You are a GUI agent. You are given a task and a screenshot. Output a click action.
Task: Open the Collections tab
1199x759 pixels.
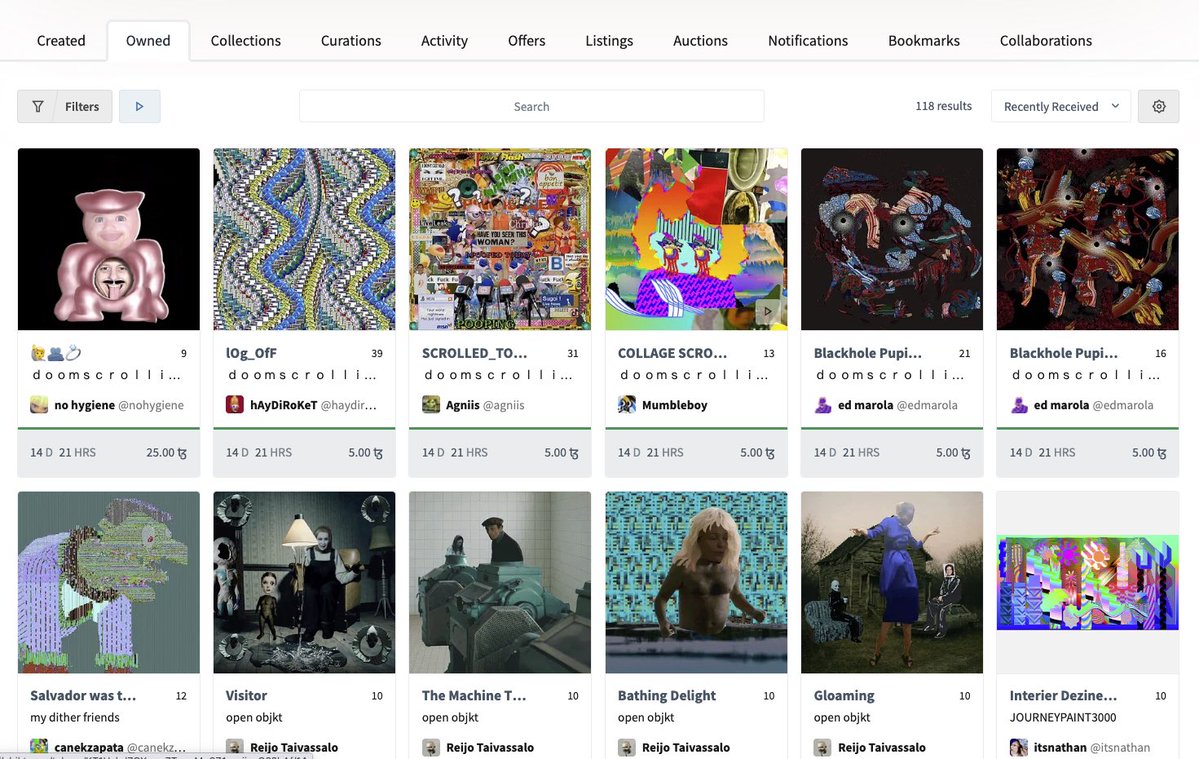(x=245, y=41)
